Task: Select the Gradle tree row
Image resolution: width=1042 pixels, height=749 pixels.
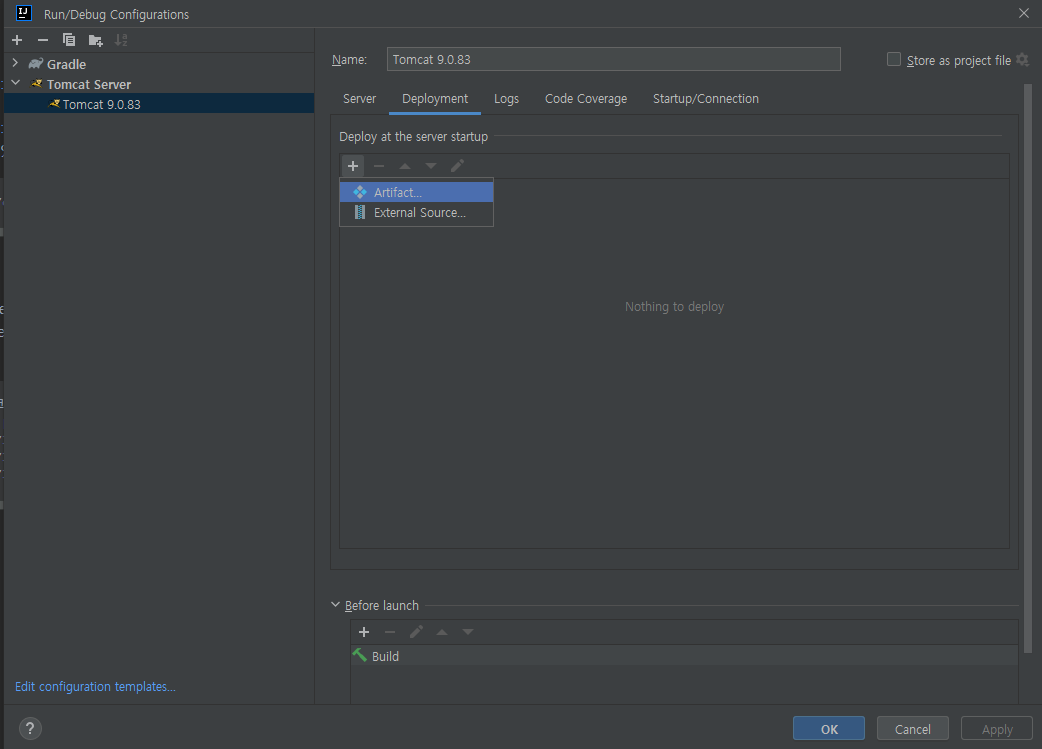Action: tap(159, 64)
